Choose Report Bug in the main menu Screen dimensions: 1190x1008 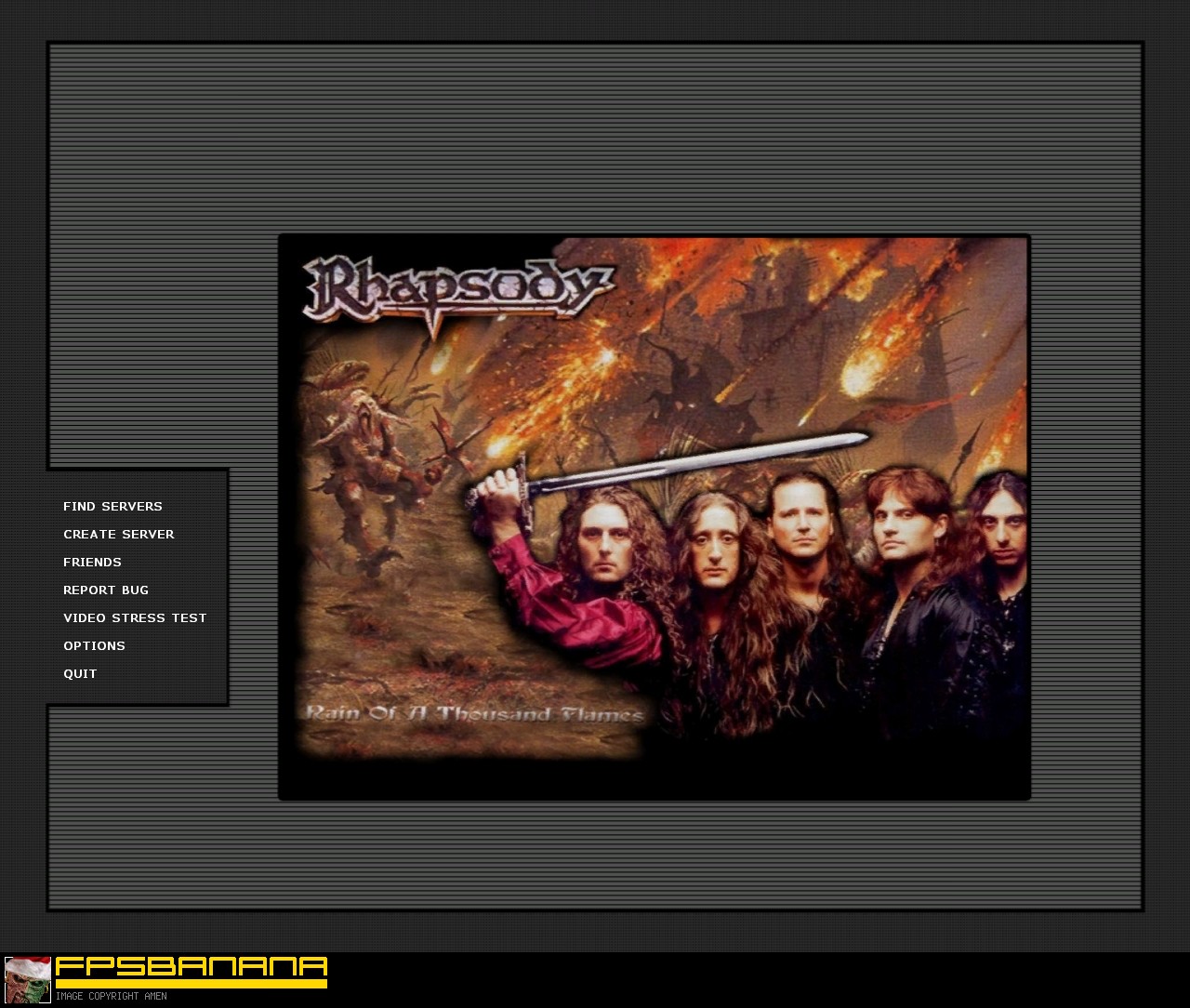coord(106,590)
